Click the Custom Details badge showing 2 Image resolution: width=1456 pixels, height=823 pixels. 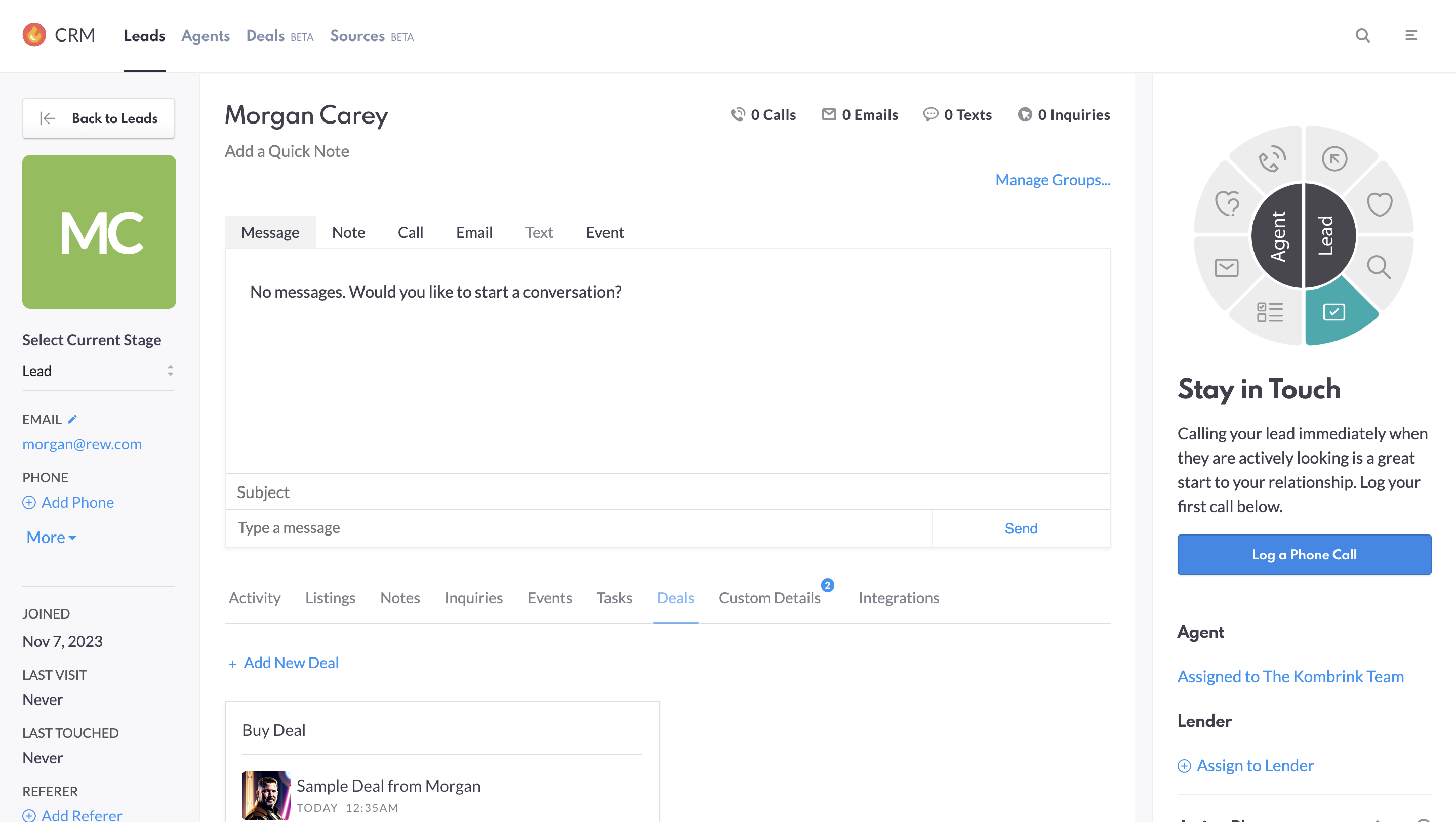tap(827, 585)
